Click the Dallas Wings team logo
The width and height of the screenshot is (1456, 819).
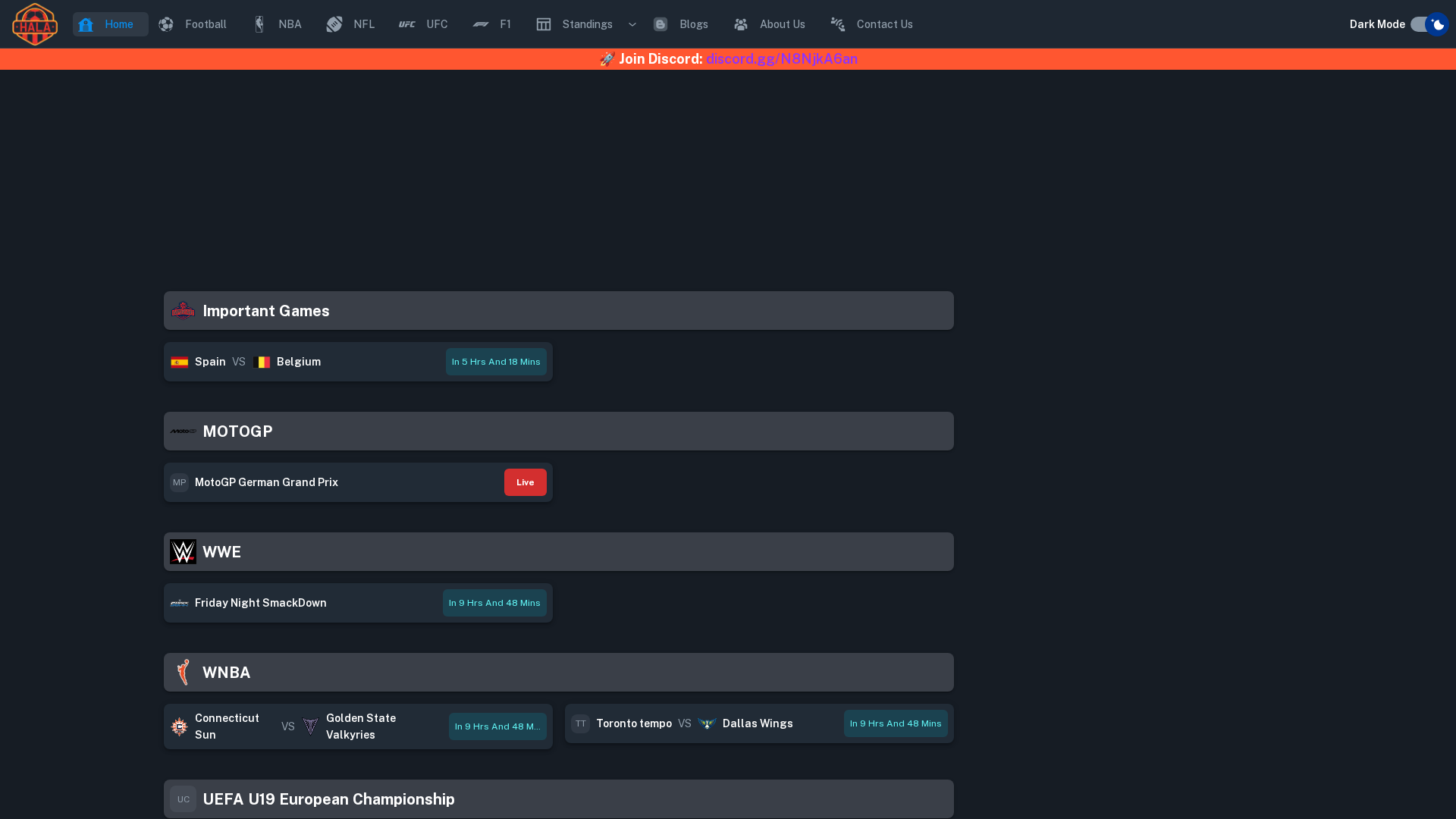tap(707, 723)
